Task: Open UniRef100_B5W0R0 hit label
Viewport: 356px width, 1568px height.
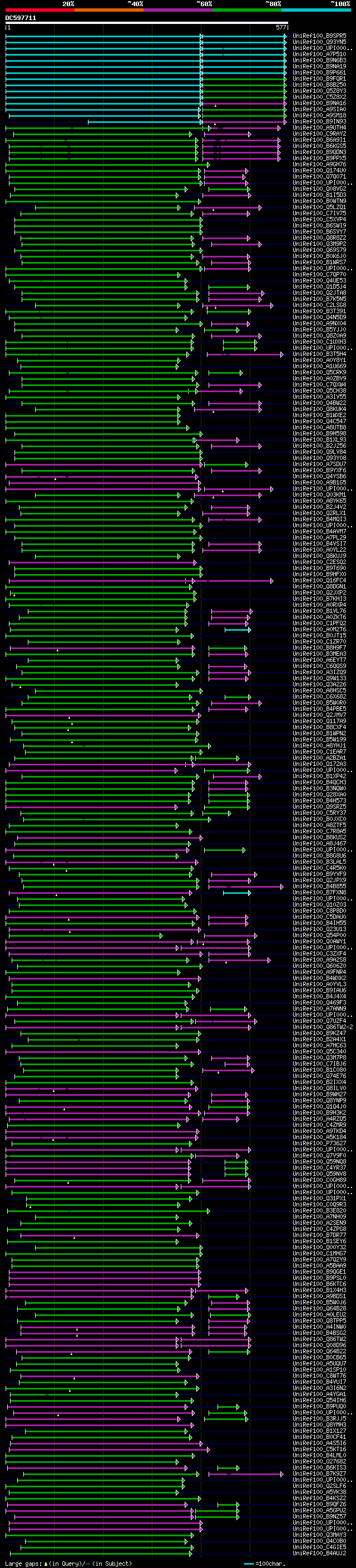Action: pos(319,703)
